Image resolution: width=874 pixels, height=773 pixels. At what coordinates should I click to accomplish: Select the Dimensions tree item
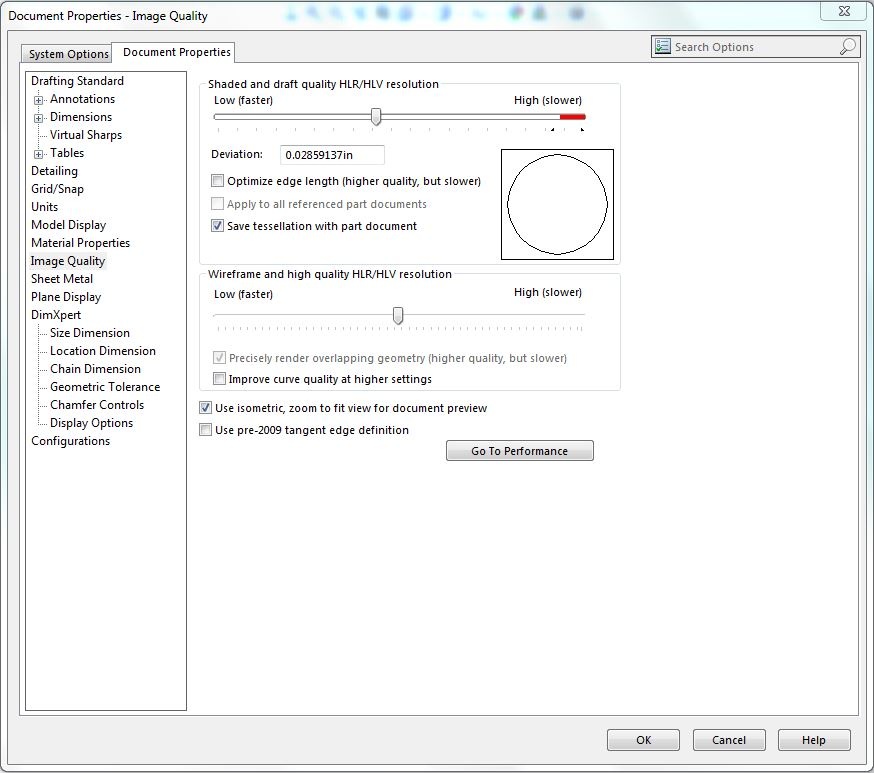(81, 116)
